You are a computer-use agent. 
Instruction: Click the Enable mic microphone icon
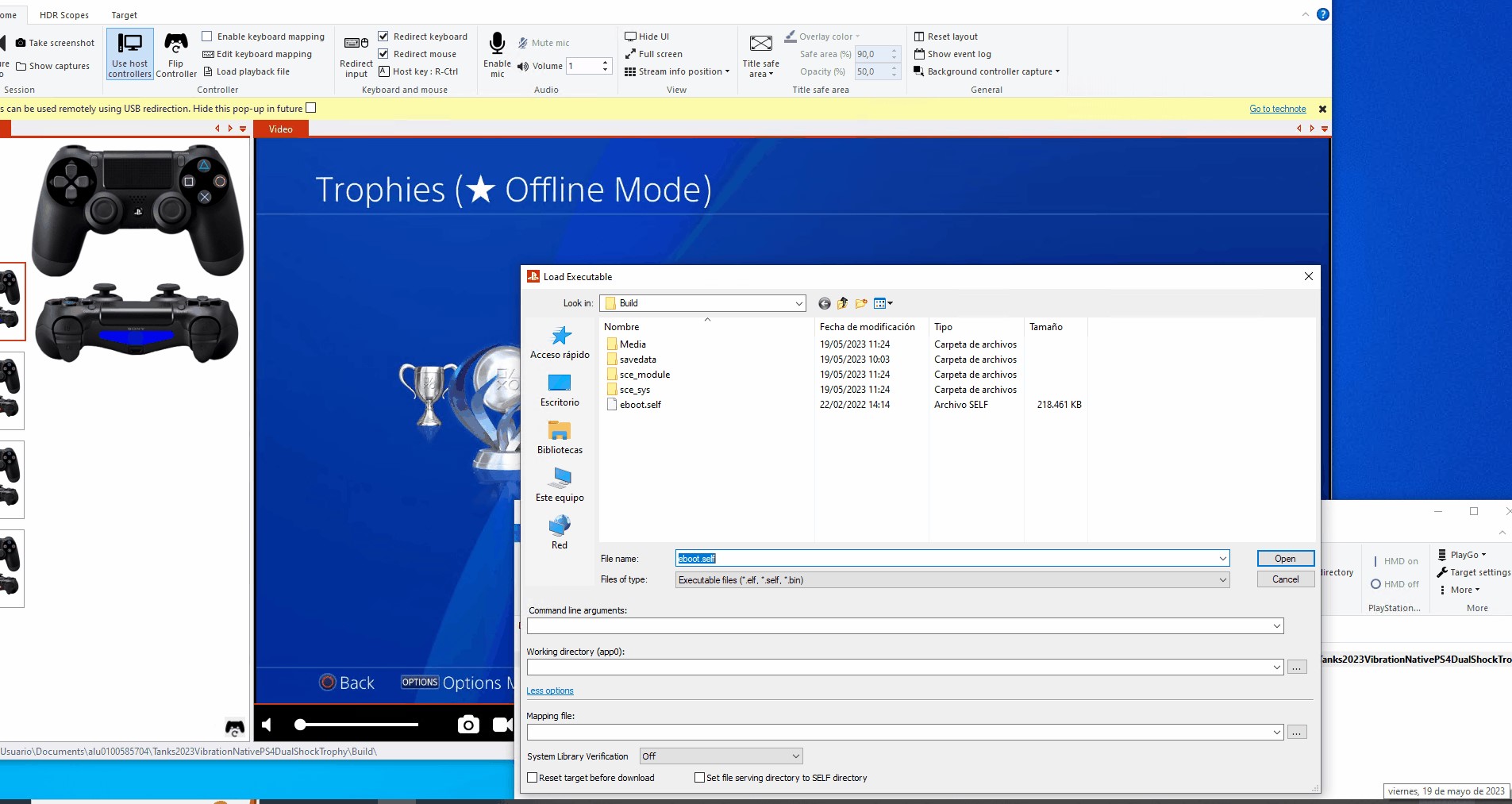[497, 44]
